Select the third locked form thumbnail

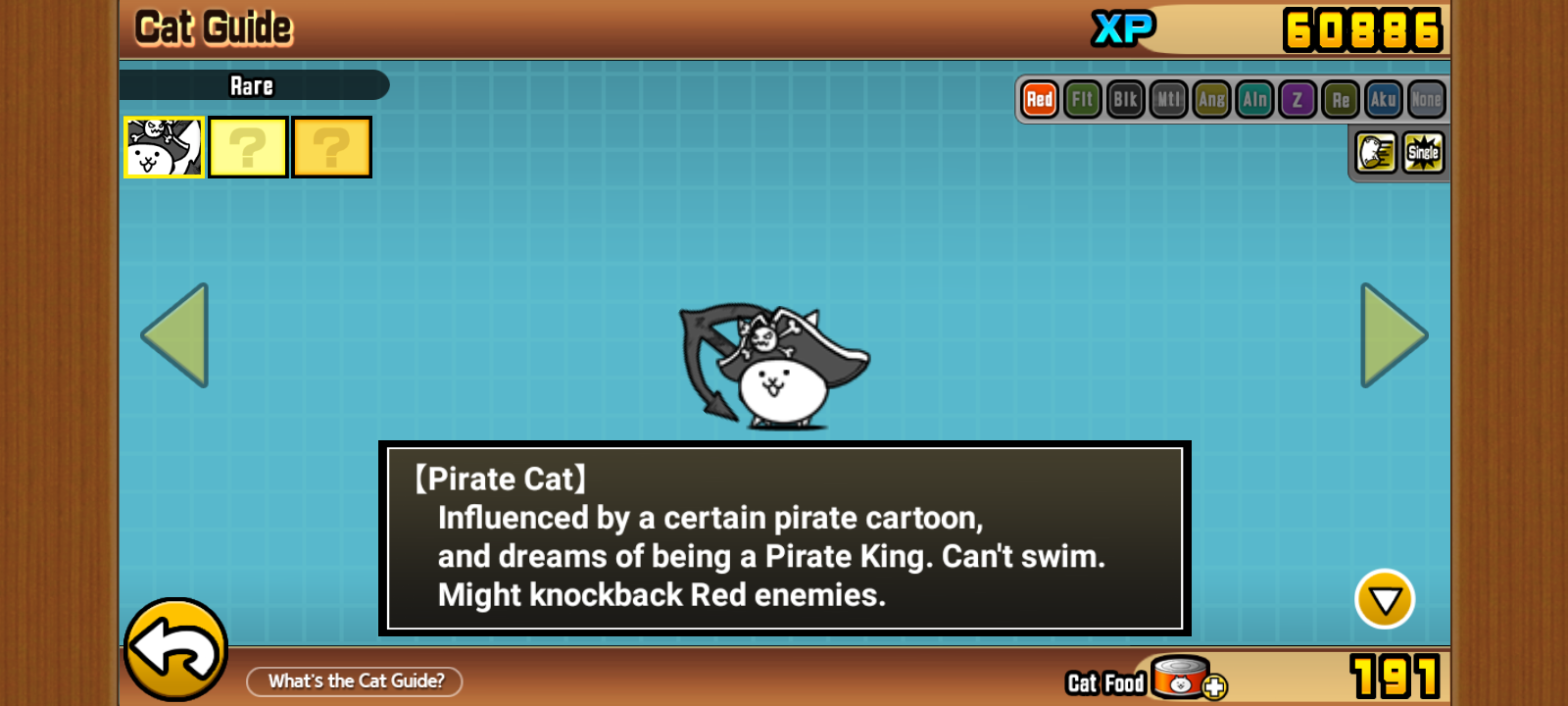(x=331, y=147)
